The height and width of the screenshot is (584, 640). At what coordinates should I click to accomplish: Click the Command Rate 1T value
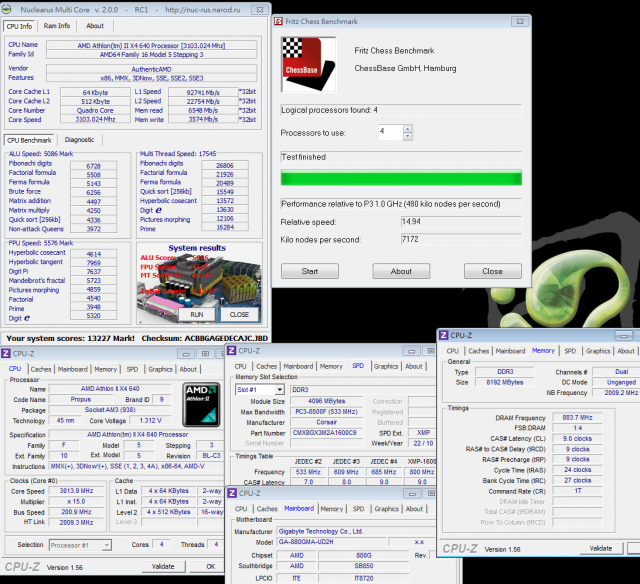pyautogui.click(x=577, y=491)
